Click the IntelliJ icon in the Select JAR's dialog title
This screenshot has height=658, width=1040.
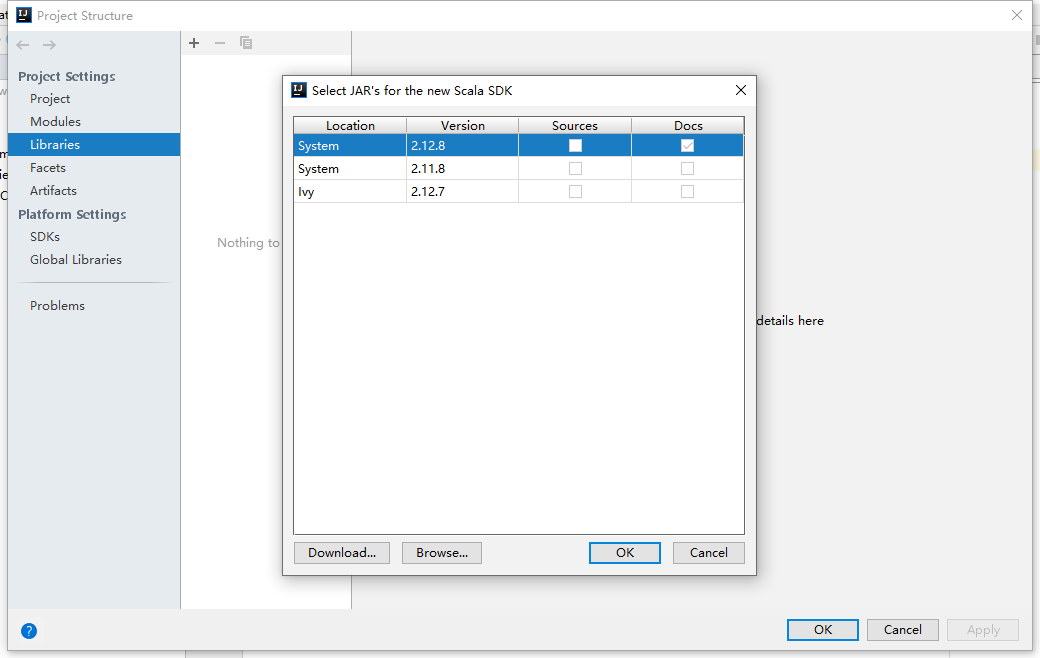[x=299, y=90]
